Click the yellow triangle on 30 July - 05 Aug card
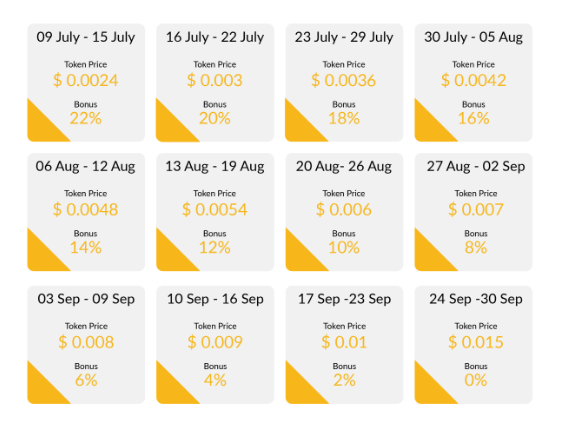The width and height of the screenshot is (566, 430). coord(429,127)
